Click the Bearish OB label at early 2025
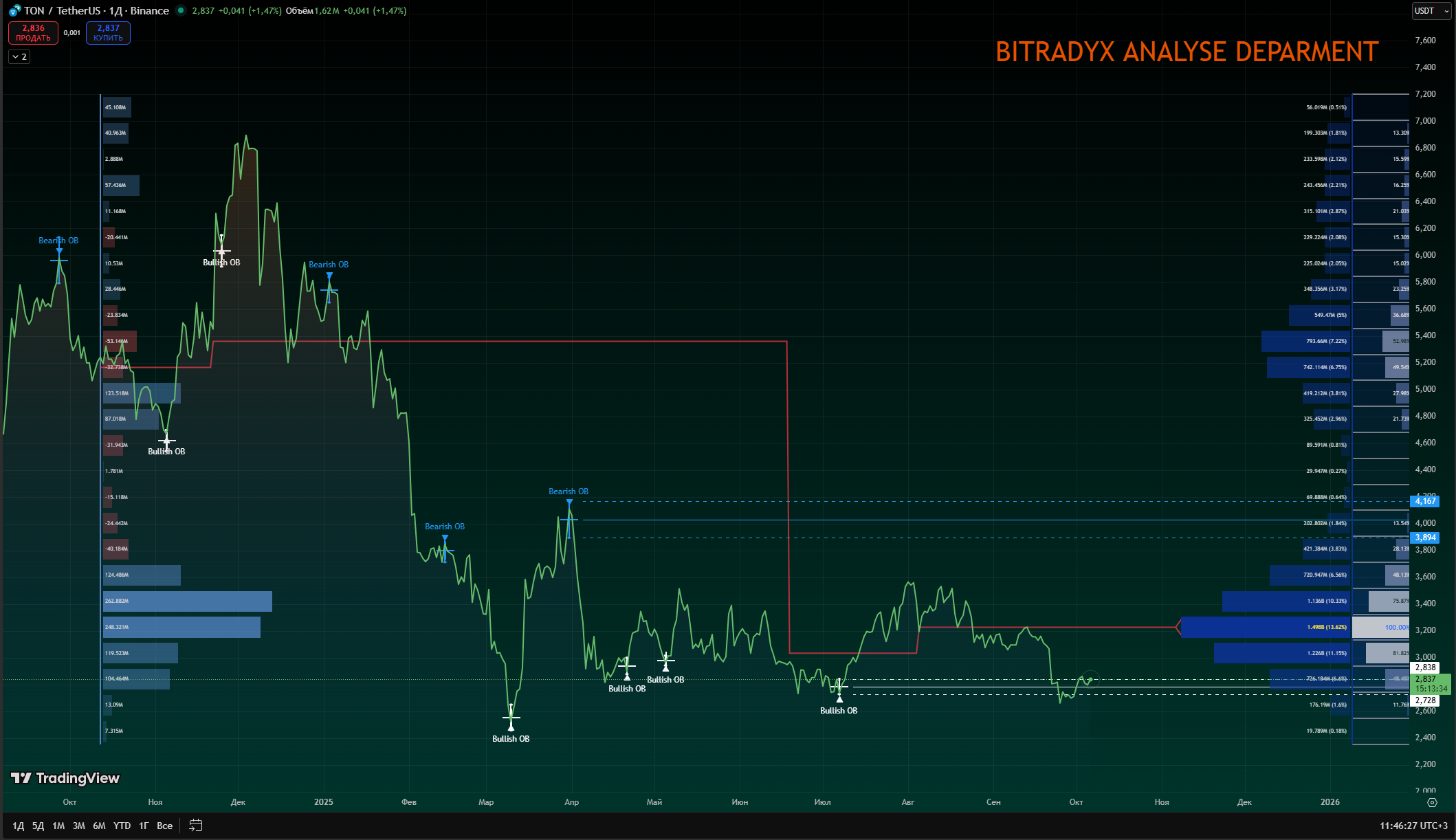The width and height of the screenshot is (1456, 840). 329,265
